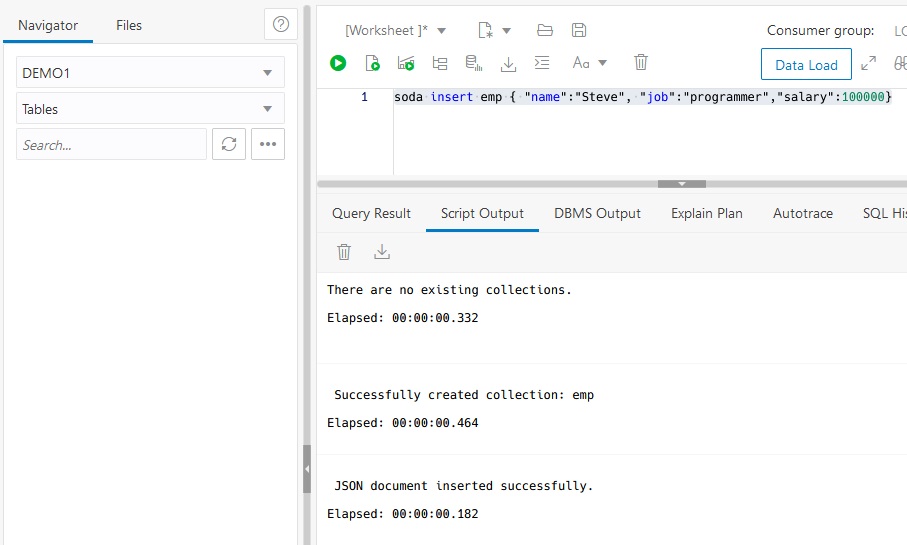Expand the Tables object type dropdown

pyautogui.click(x=151, y=109)
